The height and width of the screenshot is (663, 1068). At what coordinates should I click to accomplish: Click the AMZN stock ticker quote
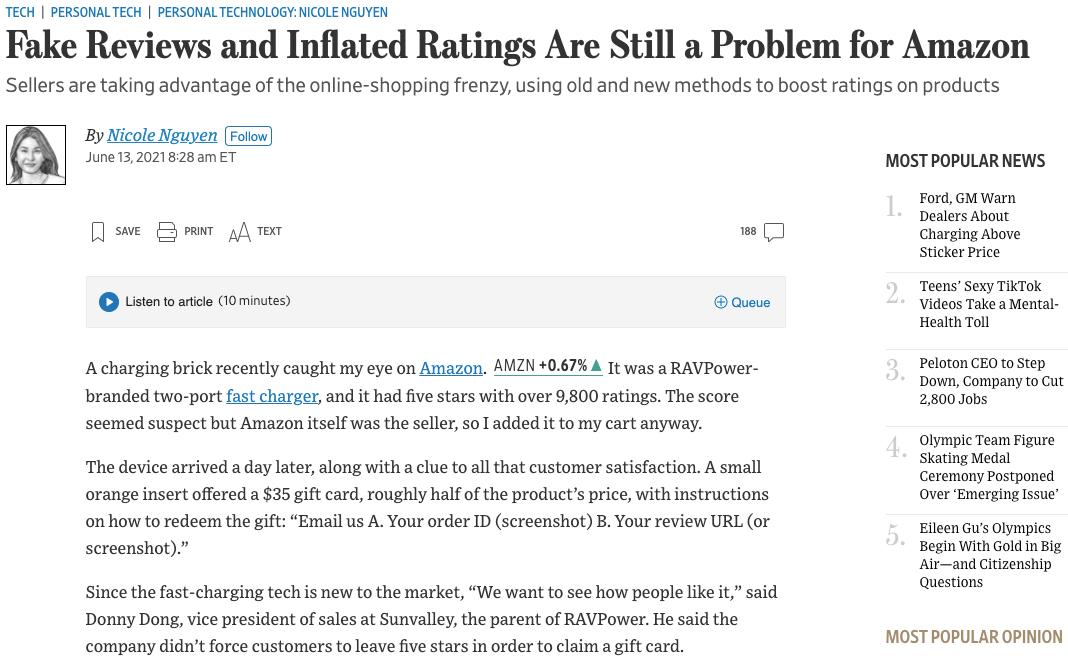pyautogui.click(x=540, y=366)
